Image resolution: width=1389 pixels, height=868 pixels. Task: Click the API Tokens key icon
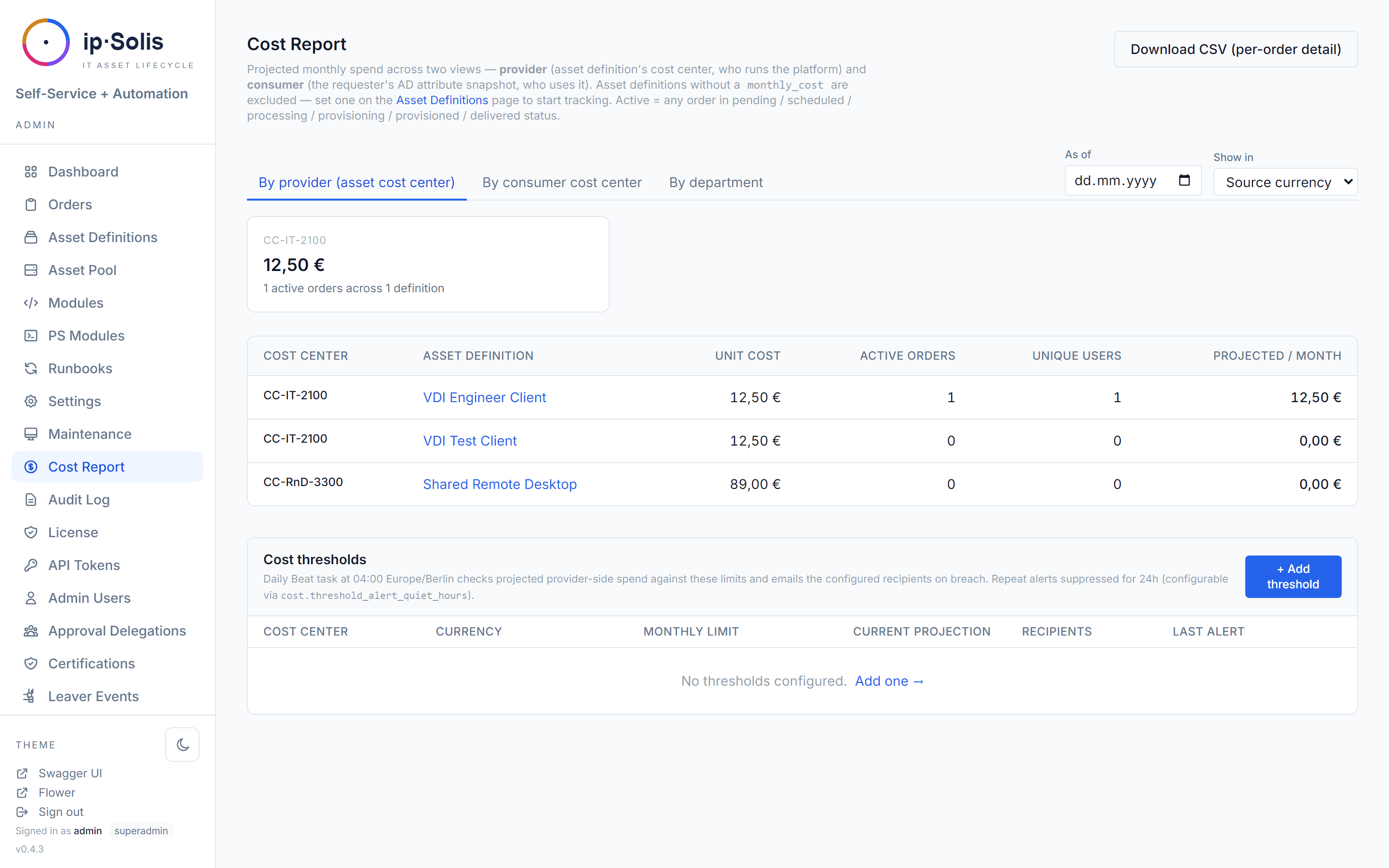point(31,565)
